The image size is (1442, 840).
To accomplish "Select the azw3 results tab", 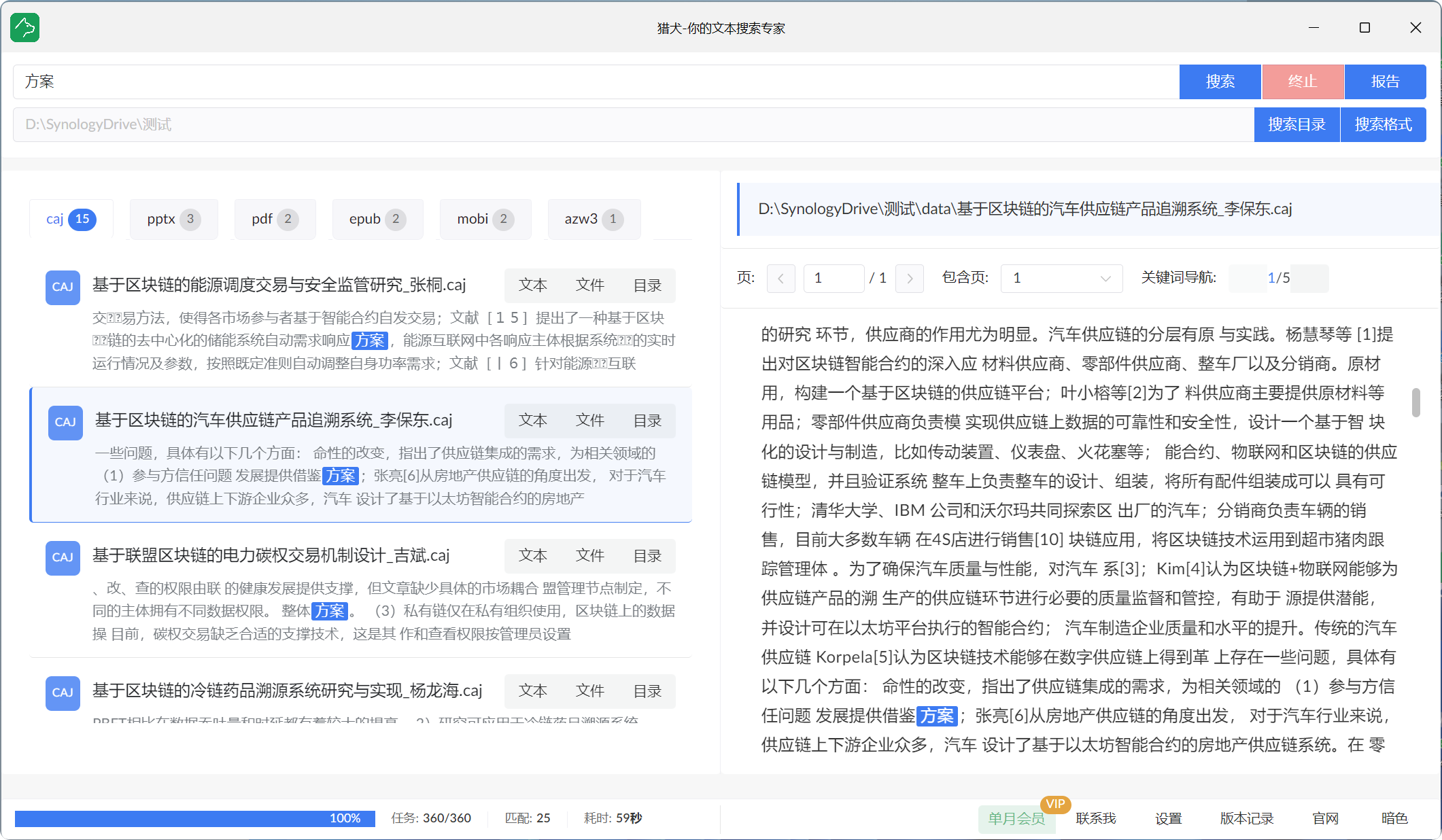I will point(594,219).
